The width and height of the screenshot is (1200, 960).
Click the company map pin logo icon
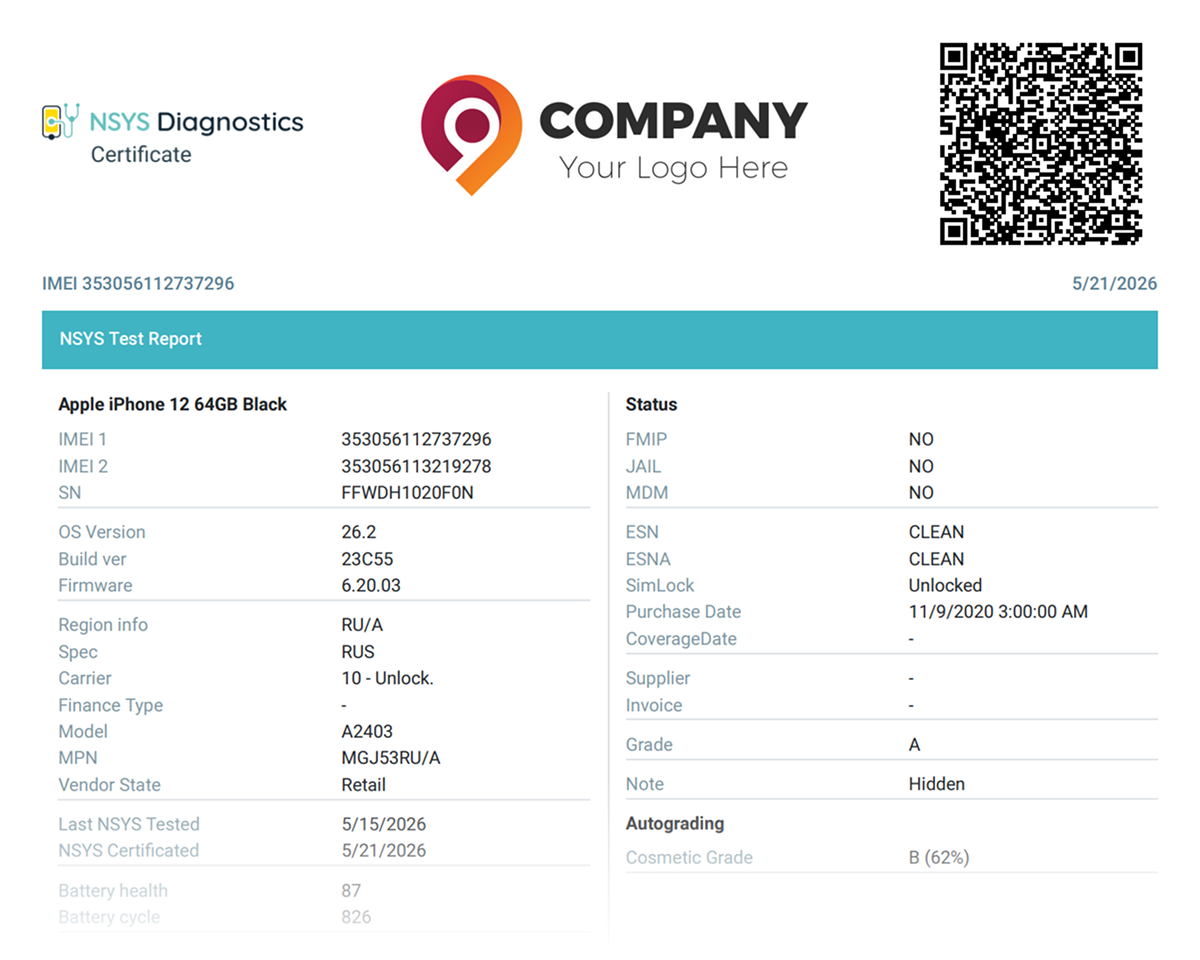click(471, 134)
